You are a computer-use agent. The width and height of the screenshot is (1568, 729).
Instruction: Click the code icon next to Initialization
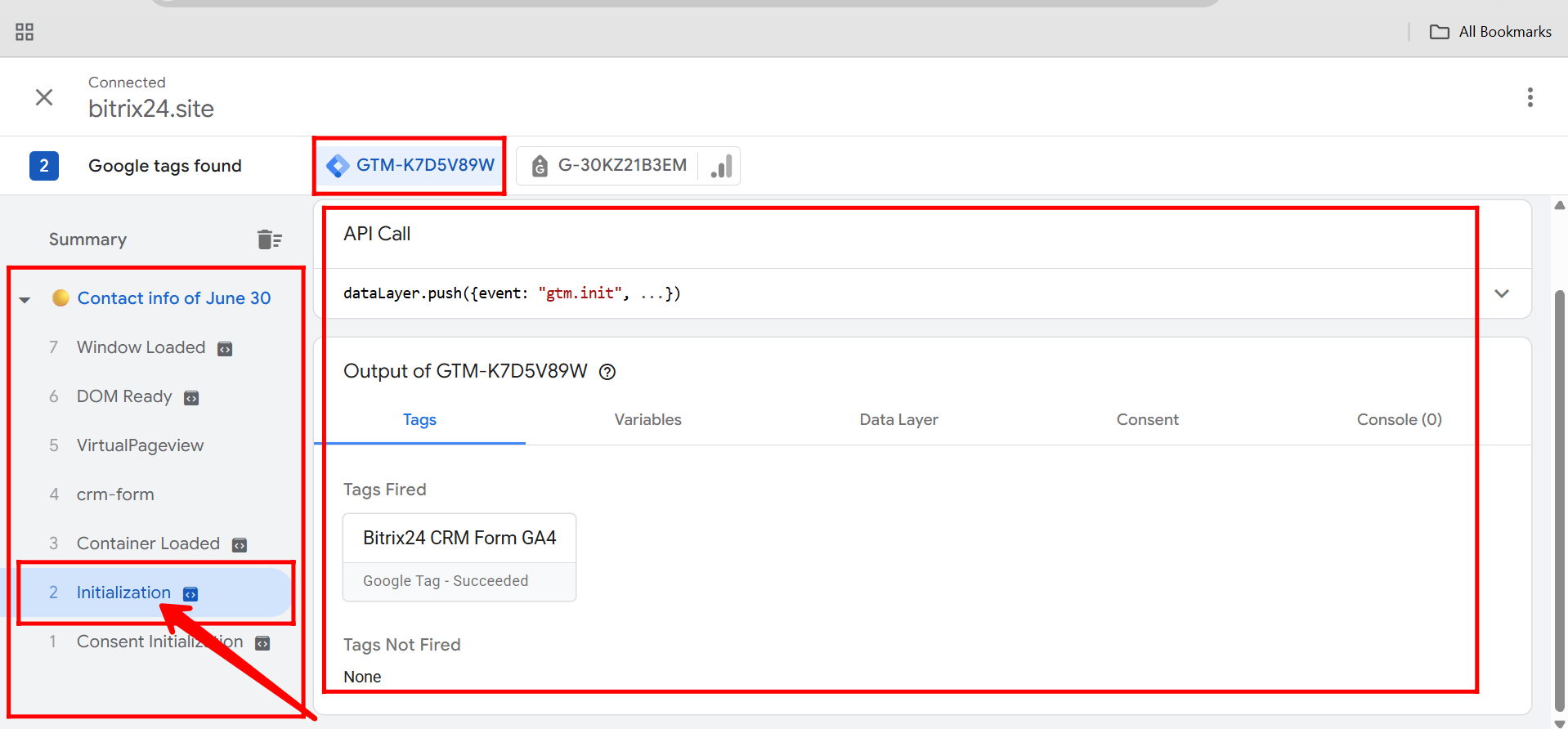(190, 594)
